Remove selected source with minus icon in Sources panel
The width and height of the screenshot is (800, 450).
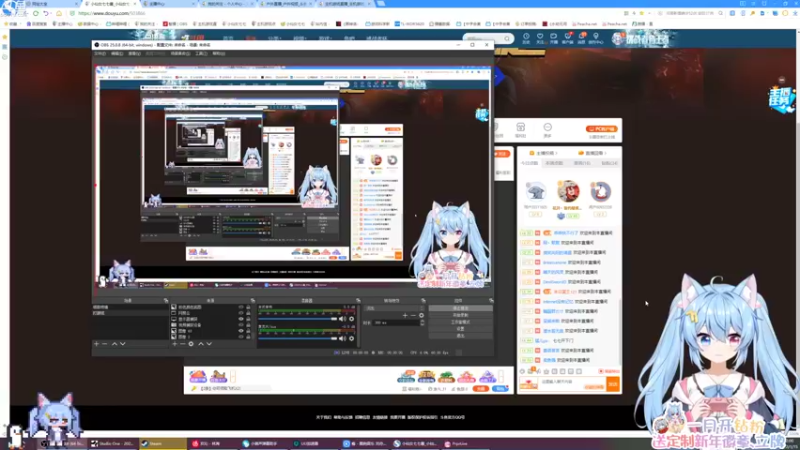click(182, 344)
